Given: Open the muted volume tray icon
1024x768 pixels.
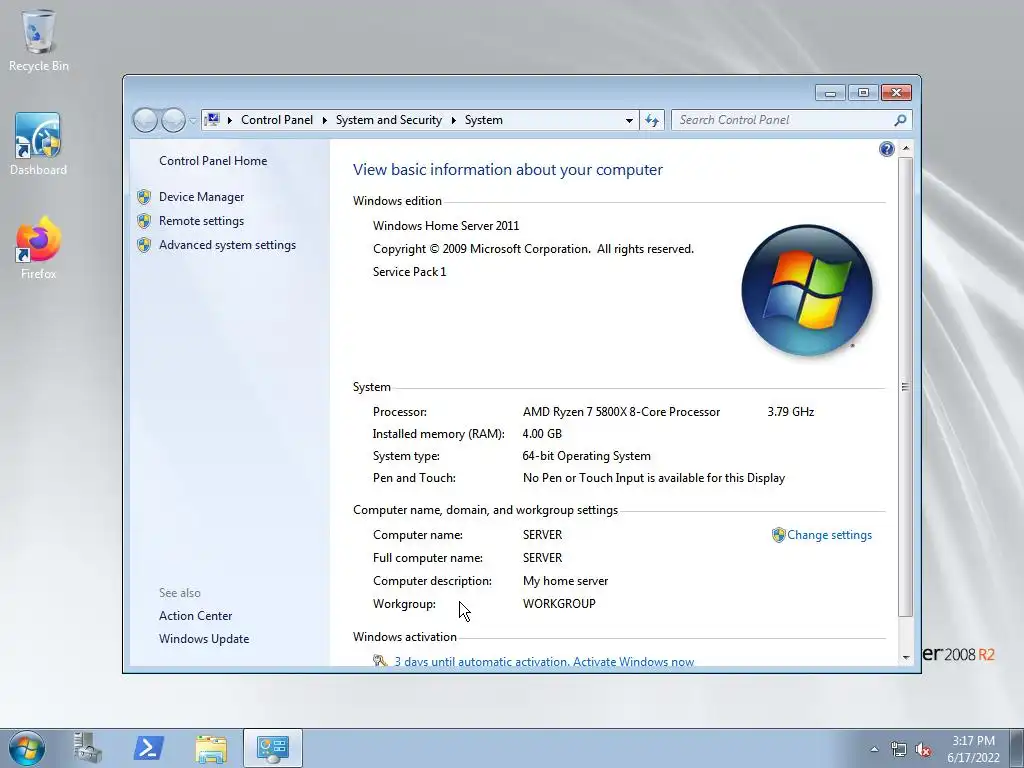Looking at the screenshot, I should [923, 750].
